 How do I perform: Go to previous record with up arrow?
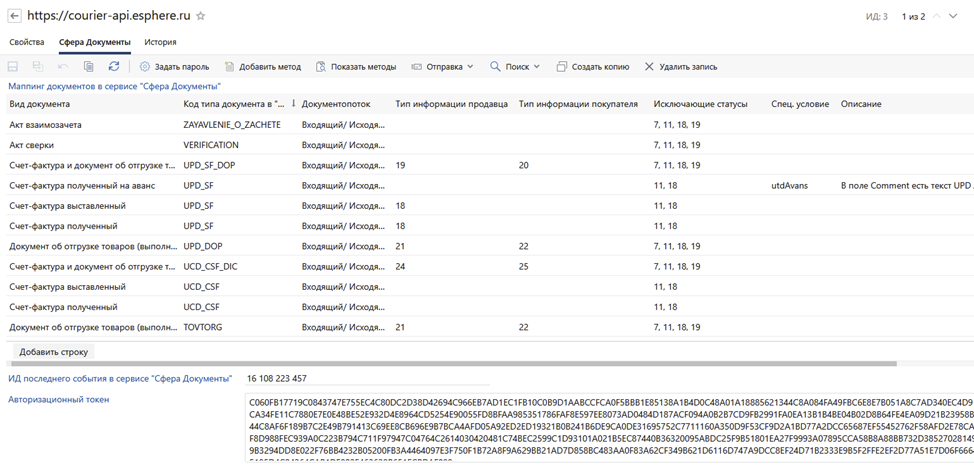[x=937, y=17]
